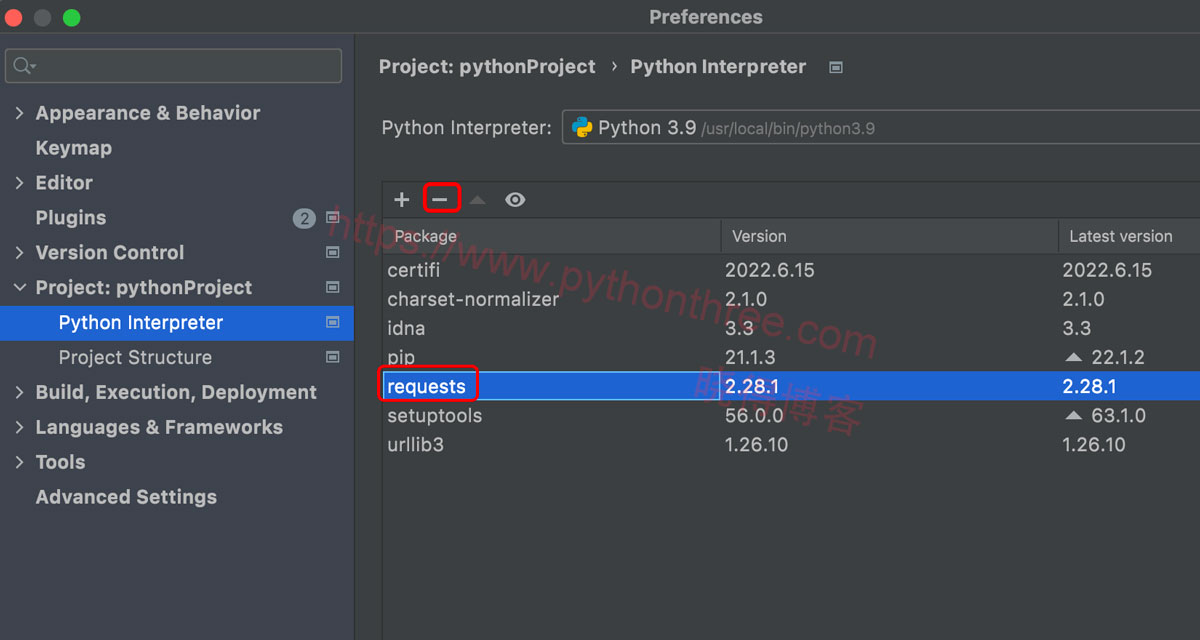Select the idna package row
Viewport: 1200px width, 640px height.
pyautogui.click(x=791, y=328)
